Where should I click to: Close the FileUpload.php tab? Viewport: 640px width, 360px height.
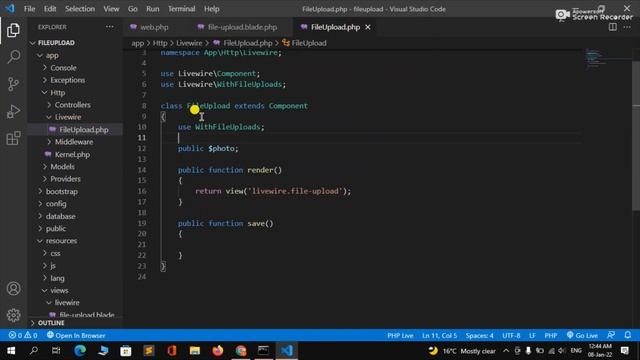[x=368, y=27]
